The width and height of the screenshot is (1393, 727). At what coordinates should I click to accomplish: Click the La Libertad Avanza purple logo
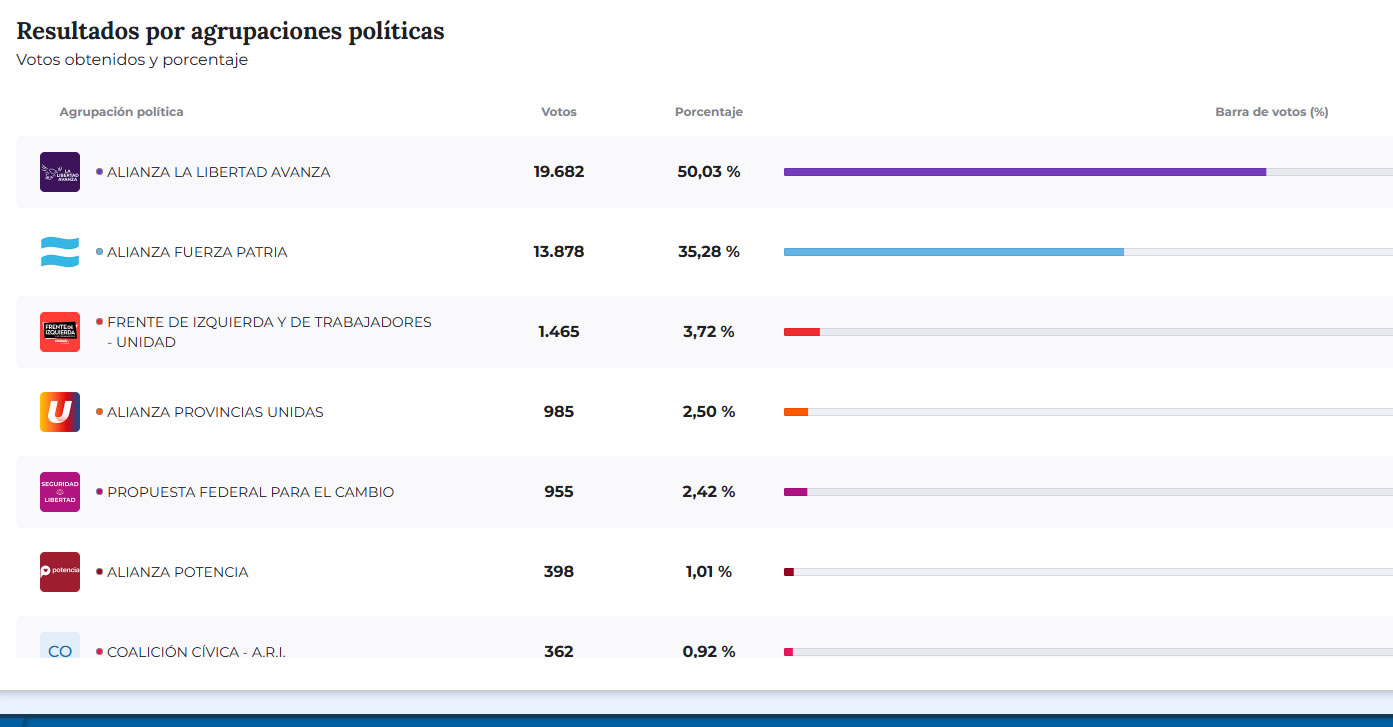tap(60, 172)
